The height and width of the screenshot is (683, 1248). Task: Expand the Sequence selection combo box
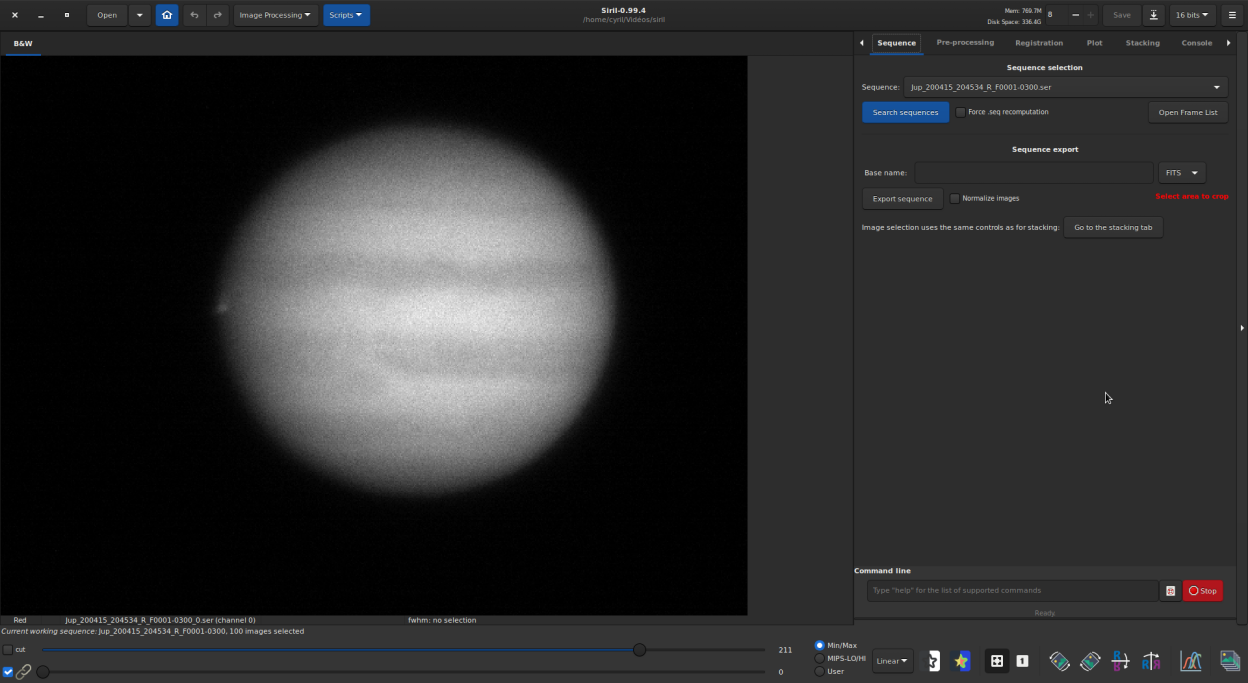(x=1066, y=87)
